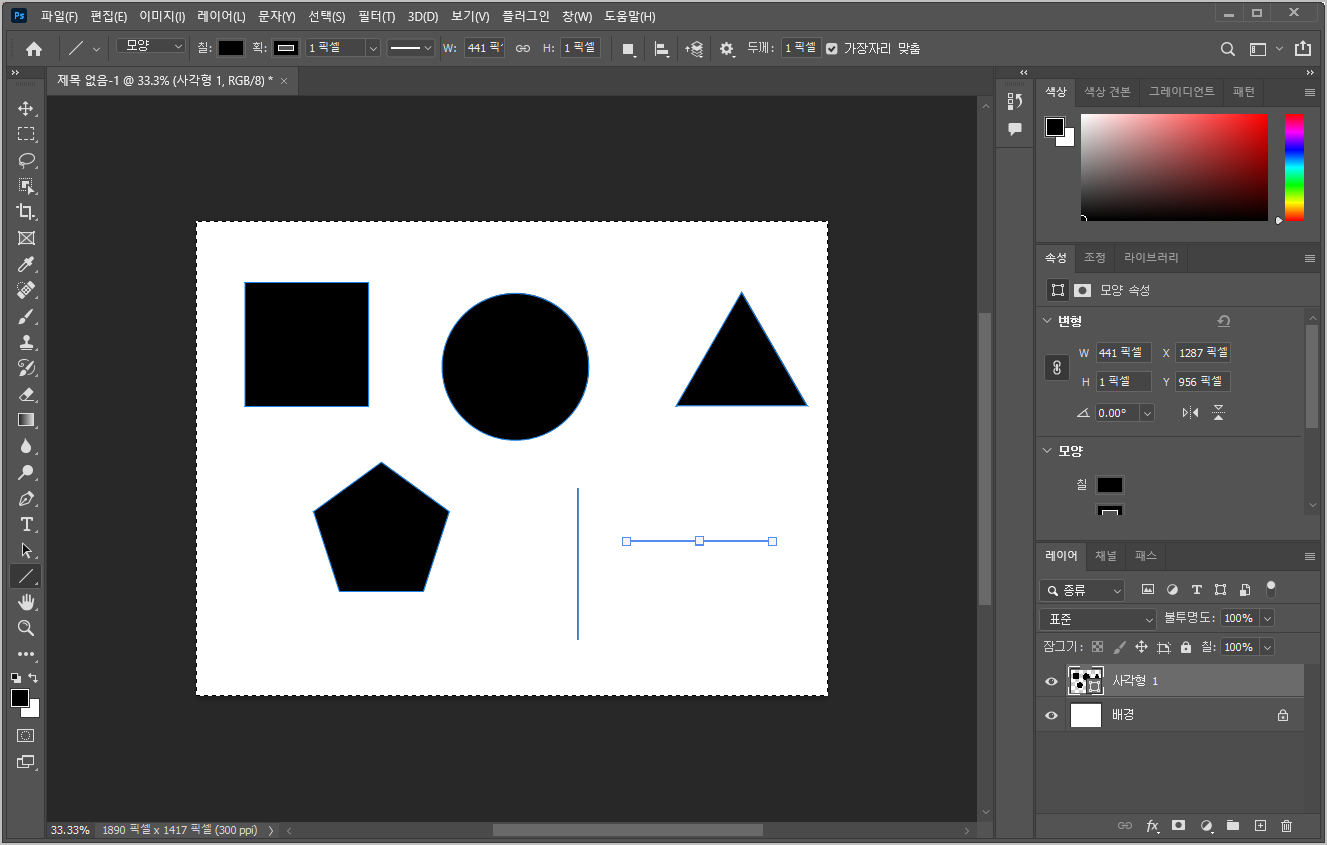
Task: Select the Blur tool
Action: pos(26,446)
